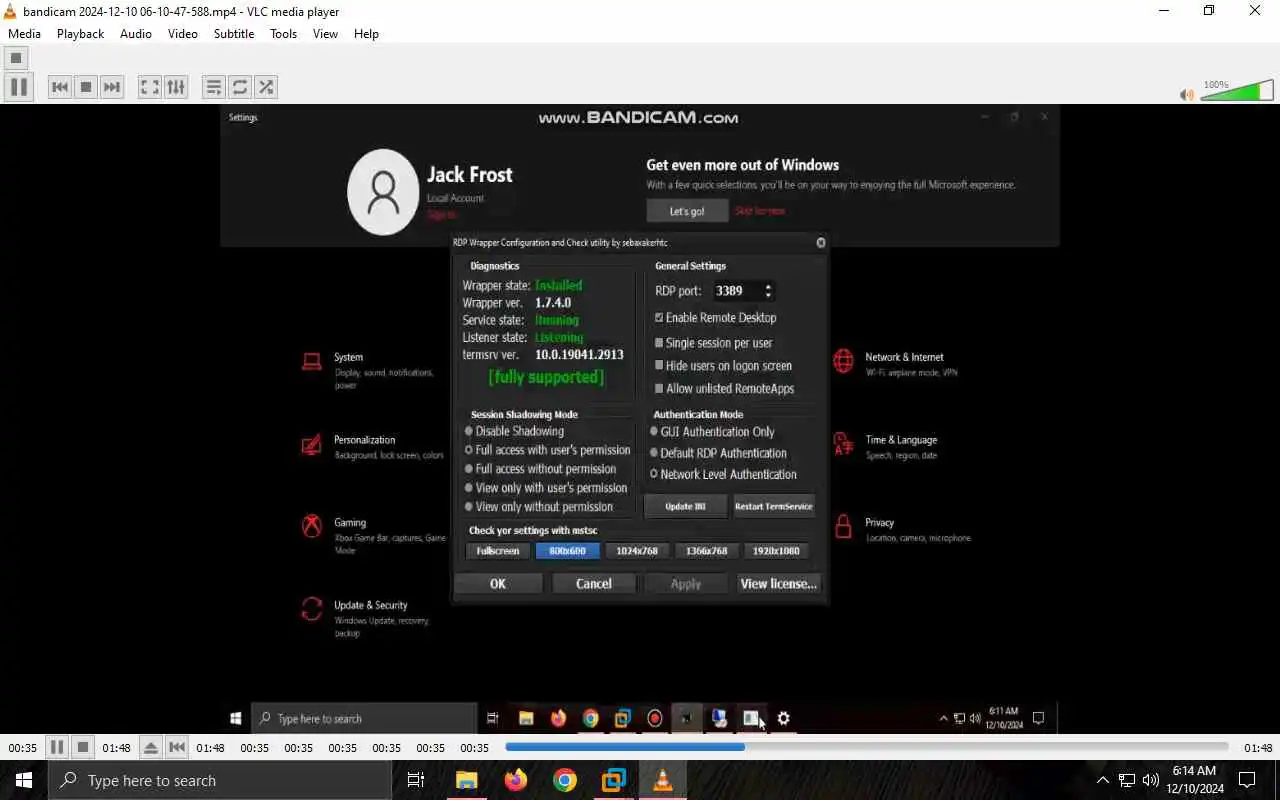Skip to next media in playlist
1280x800 pixels.
click(112, 87)
